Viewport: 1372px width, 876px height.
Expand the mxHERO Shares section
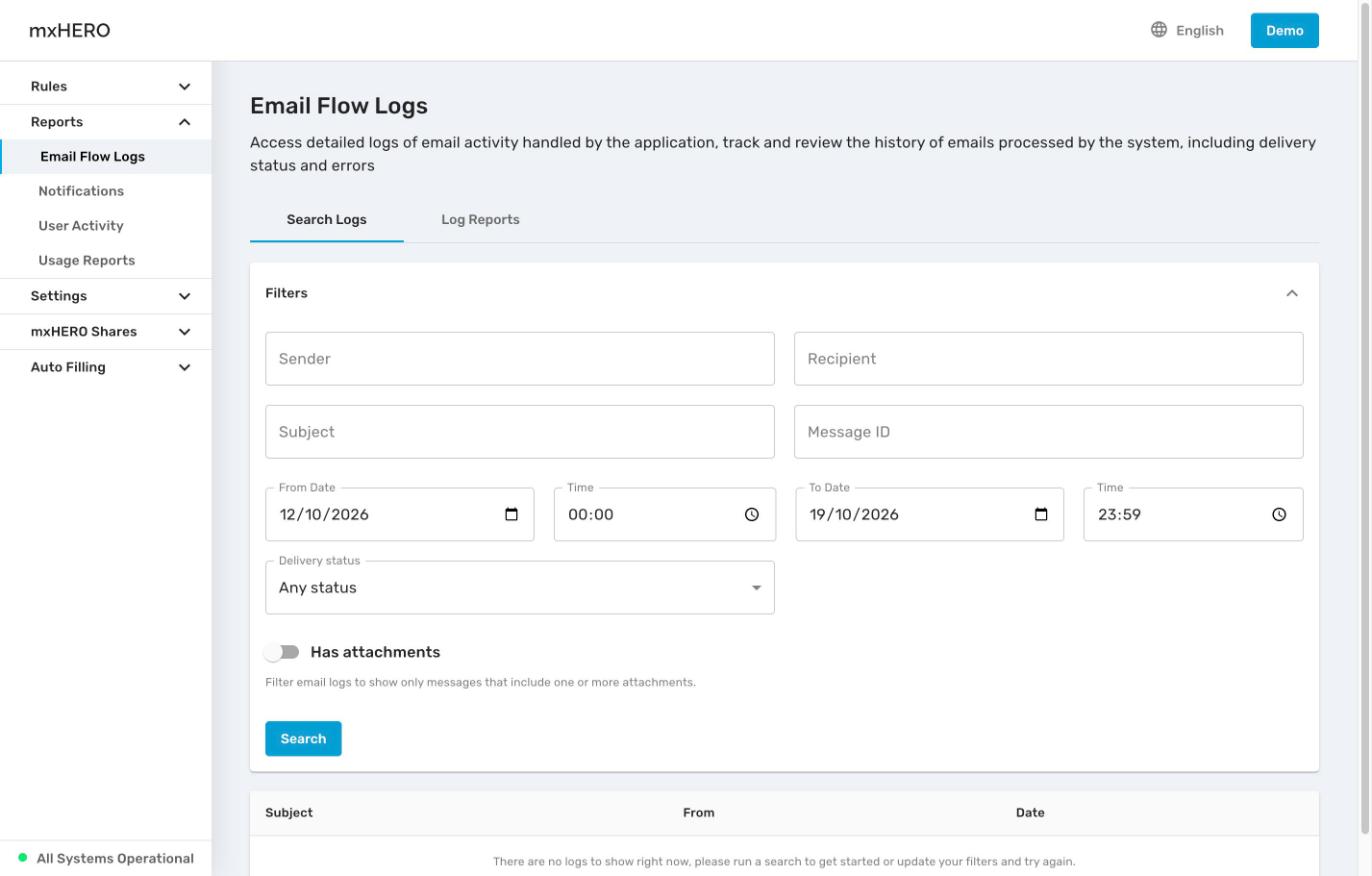click(x=106, y=331)
